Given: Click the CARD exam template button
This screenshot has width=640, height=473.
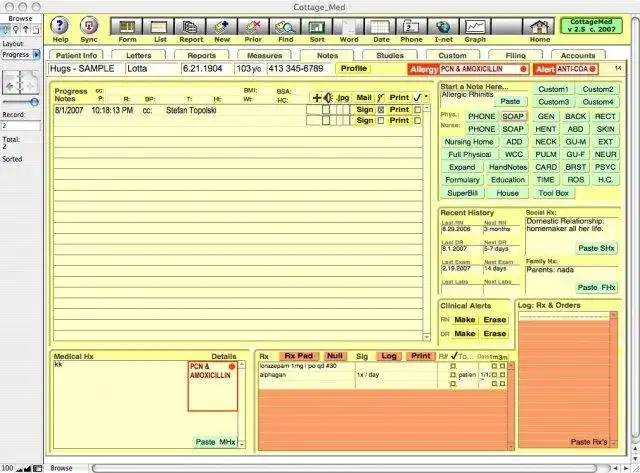Looking at the screenshot, I should 546,167.
